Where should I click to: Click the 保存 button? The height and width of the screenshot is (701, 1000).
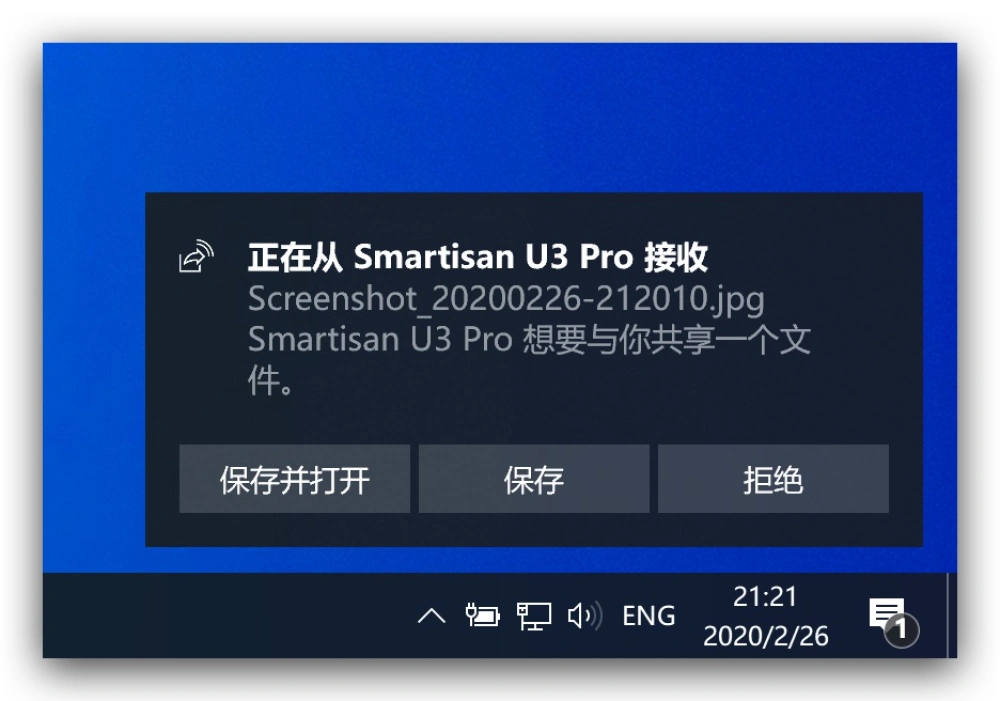pos(534,479)
